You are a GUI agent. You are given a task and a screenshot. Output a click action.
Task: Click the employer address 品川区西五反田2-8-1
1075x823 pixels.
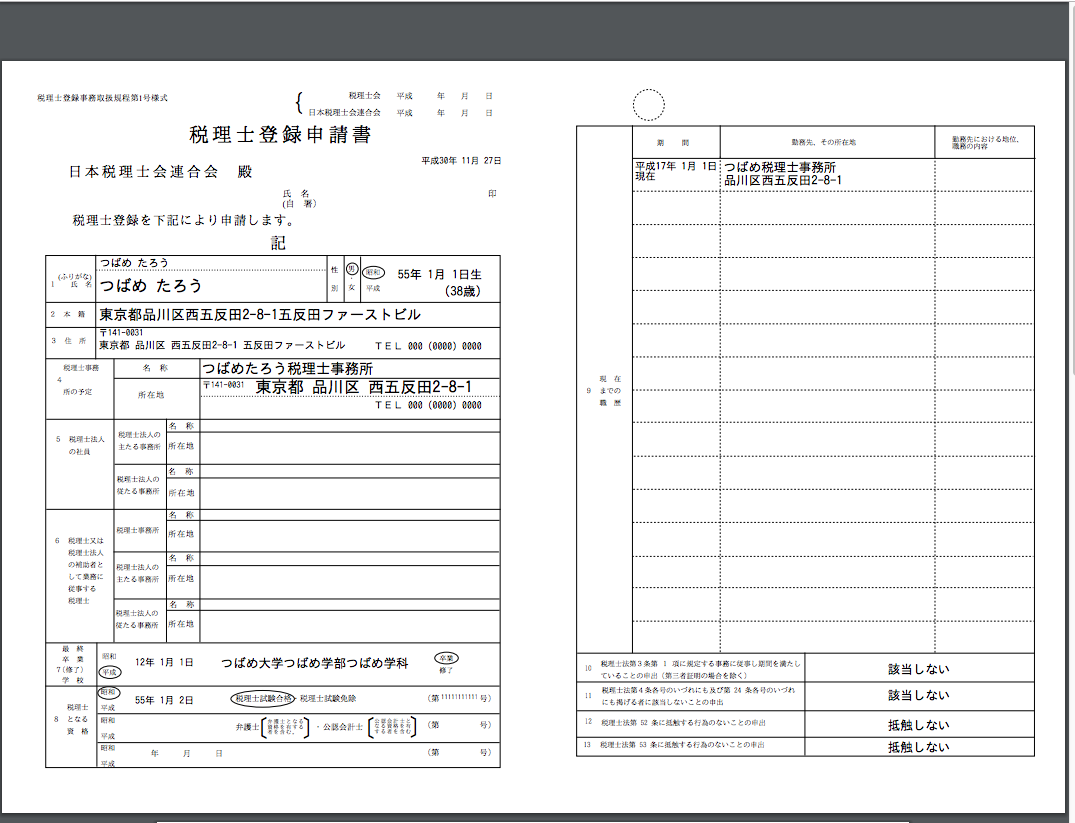coord(783,180)
